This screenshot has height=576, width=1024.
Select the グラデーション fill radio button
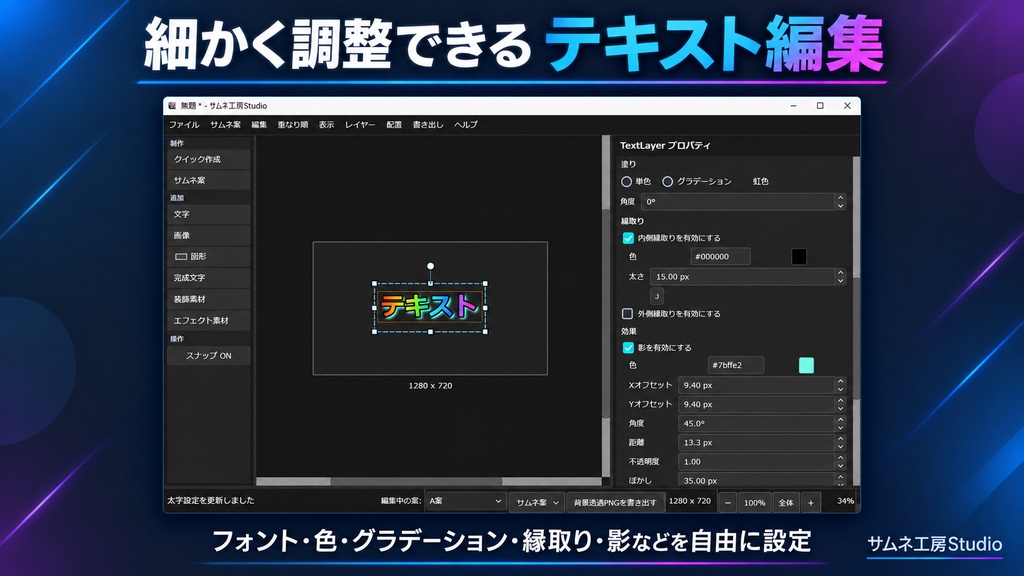pyautogui.click(x=667, y=182)
